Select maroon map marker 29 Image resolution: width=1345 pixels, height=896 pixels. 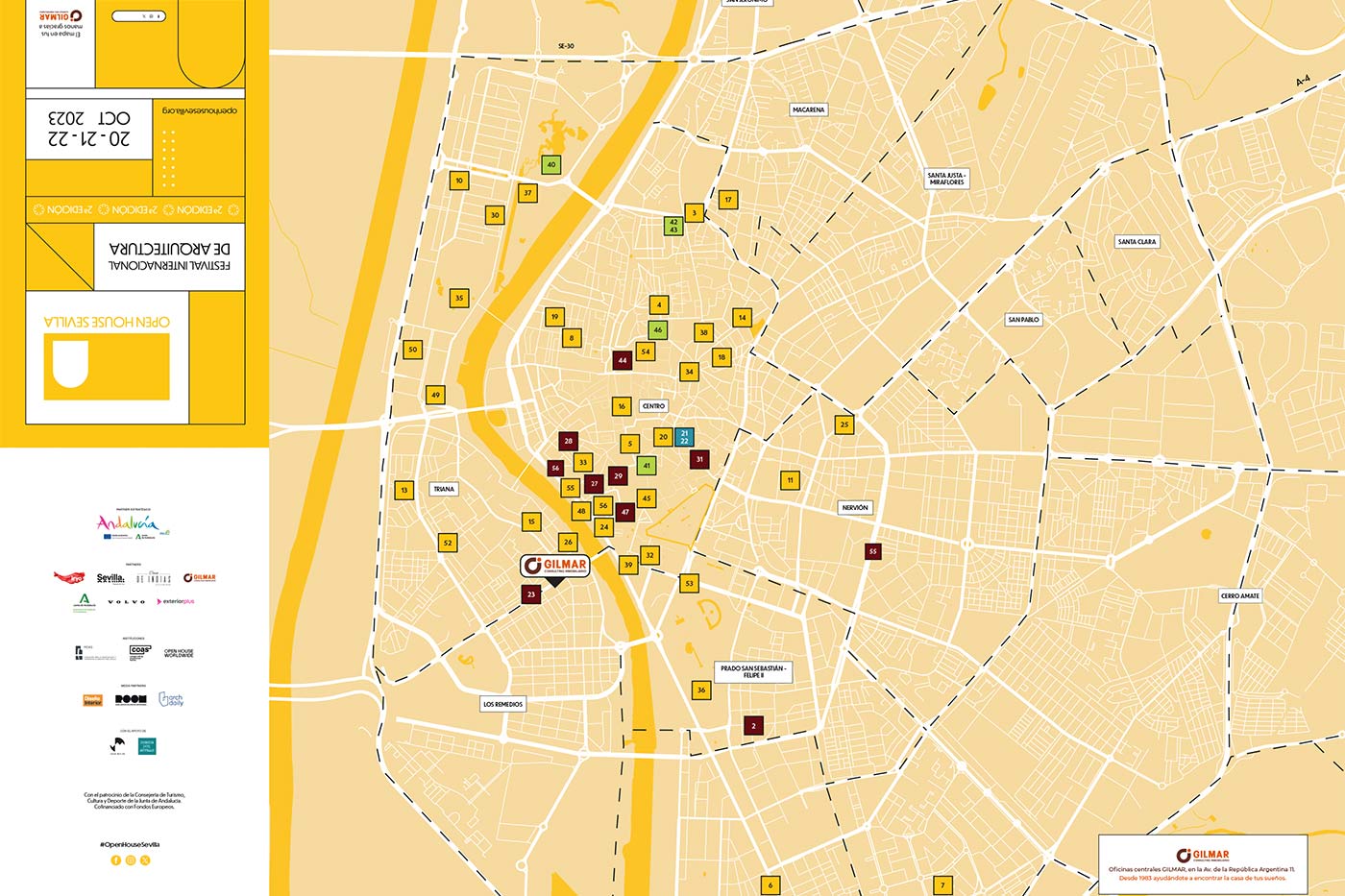618,475
